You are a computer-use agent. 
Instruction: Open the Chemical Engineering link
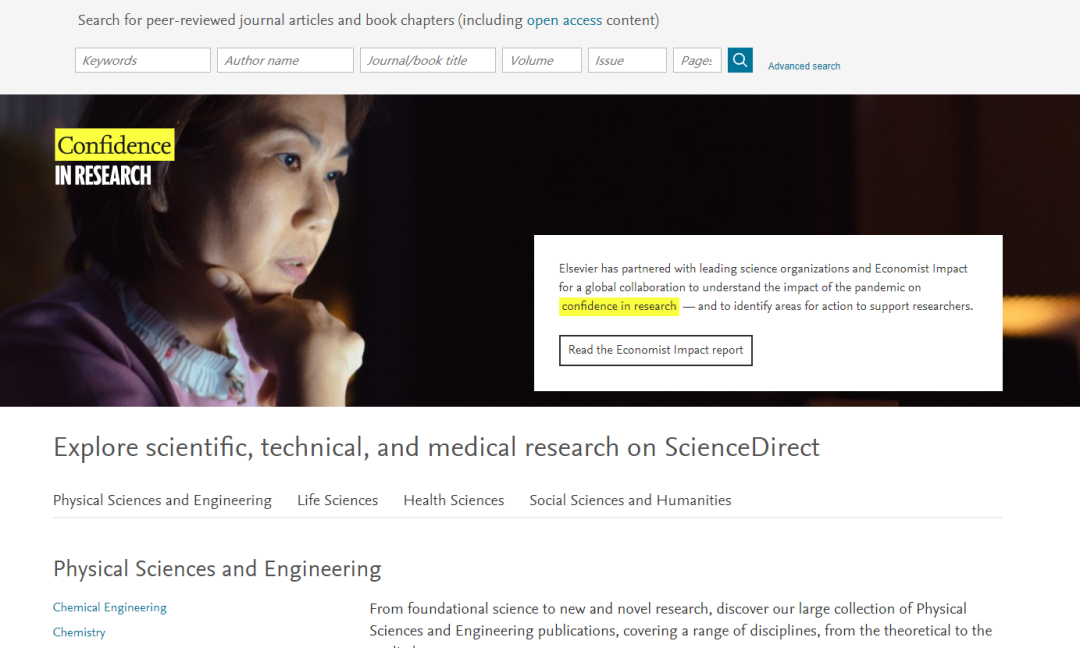pos(110,607)
